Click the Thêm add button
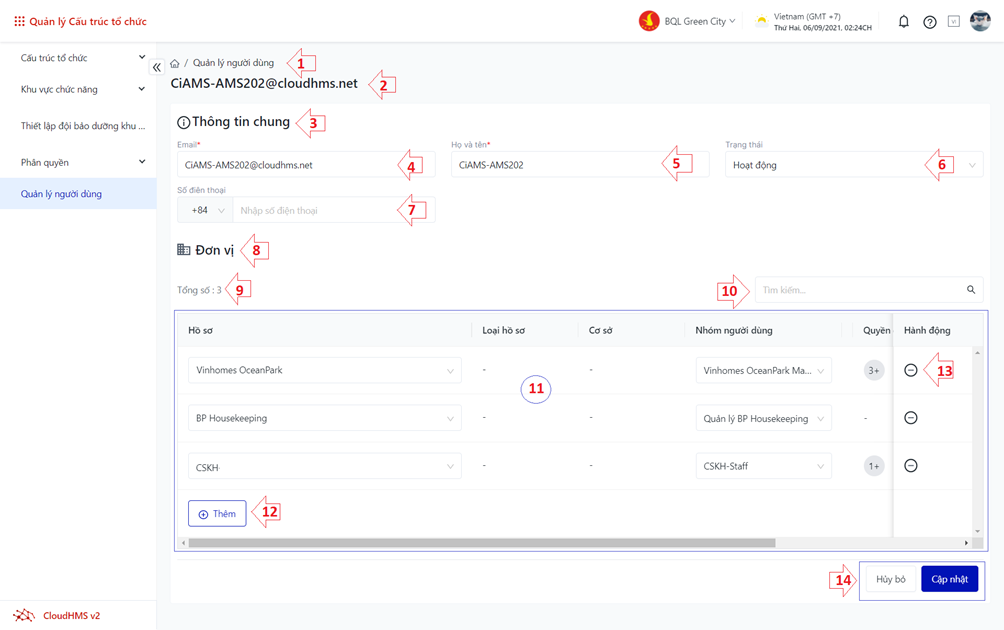Screen dimensions: 1004x630 [217, 514]
